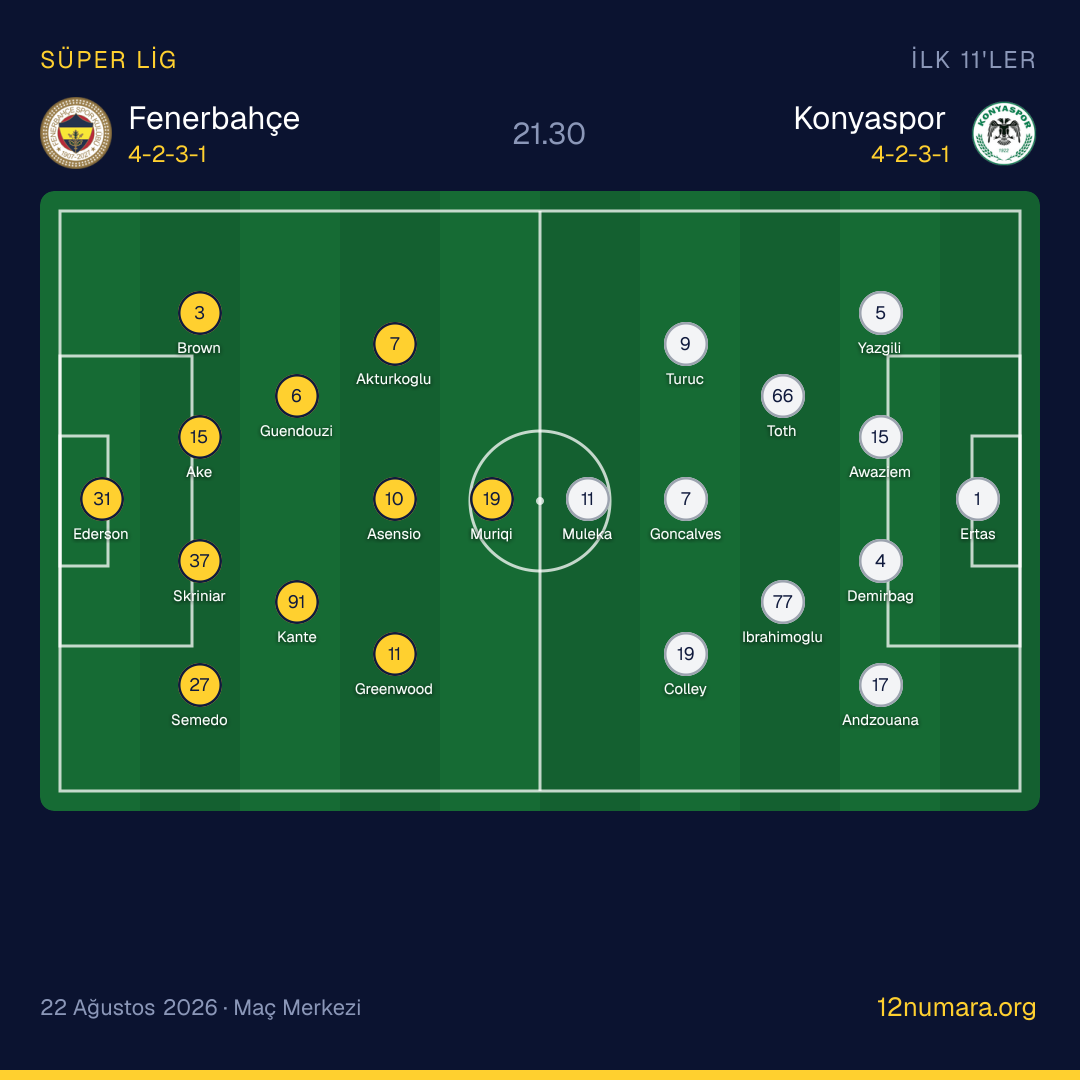
Task: Click Kante's number 91 marker
Action: click(297, 602)
